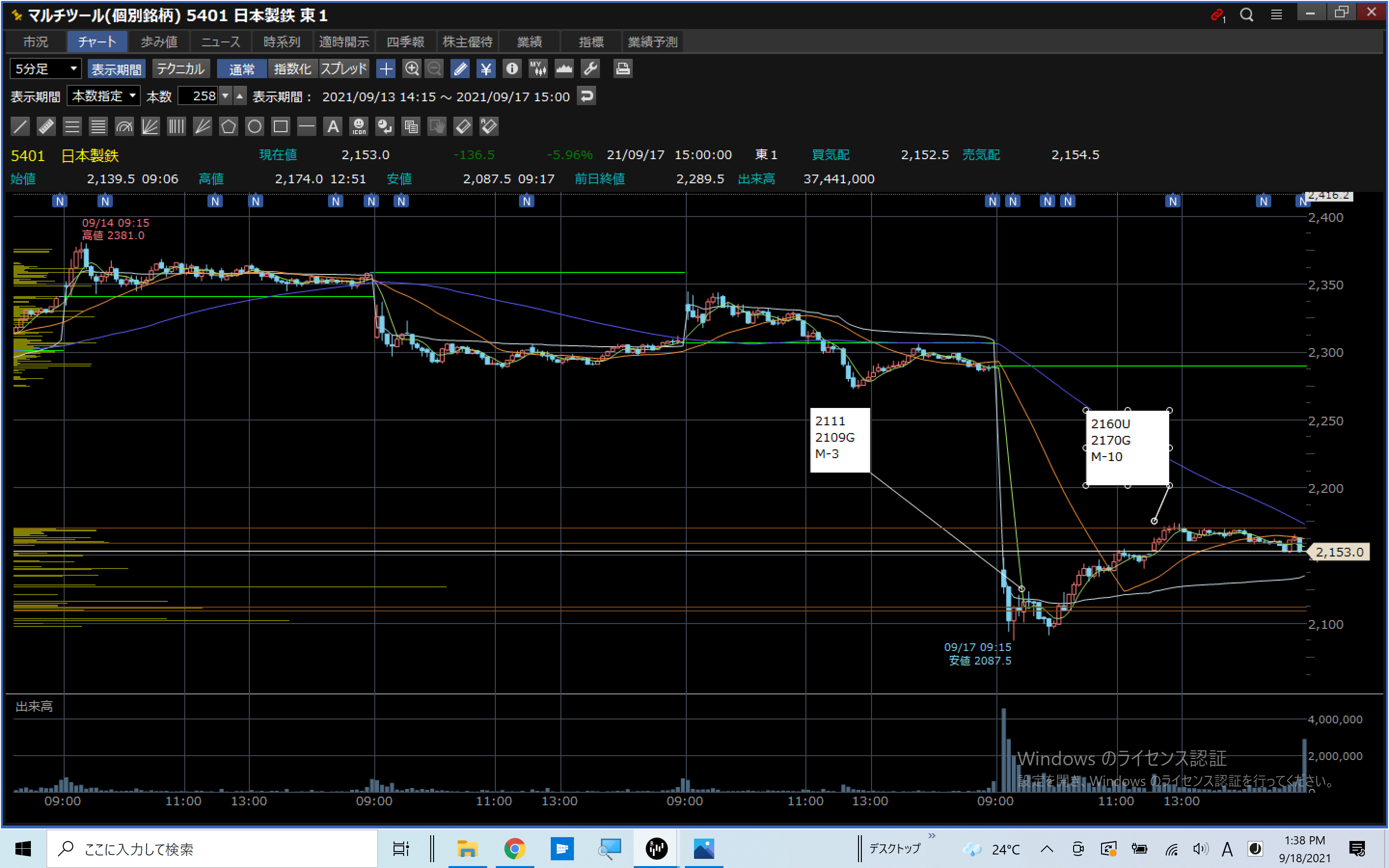Toggle the crosshair cursor button
The width and height of the screenshot is (1389, 868).
point(386,69)
